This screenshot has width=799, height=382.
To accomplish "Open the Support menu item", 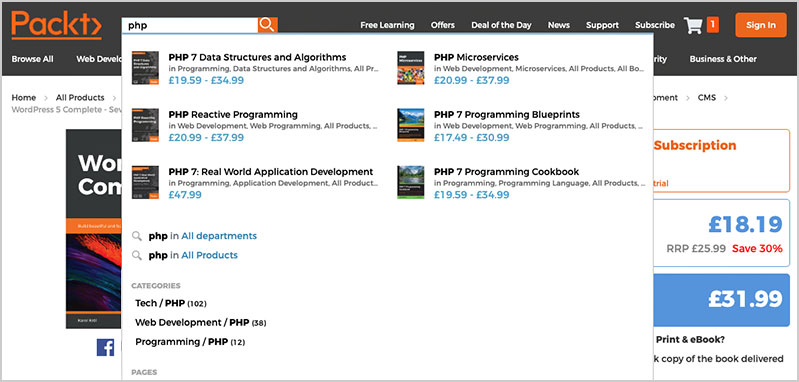I will tap(602, 25).
